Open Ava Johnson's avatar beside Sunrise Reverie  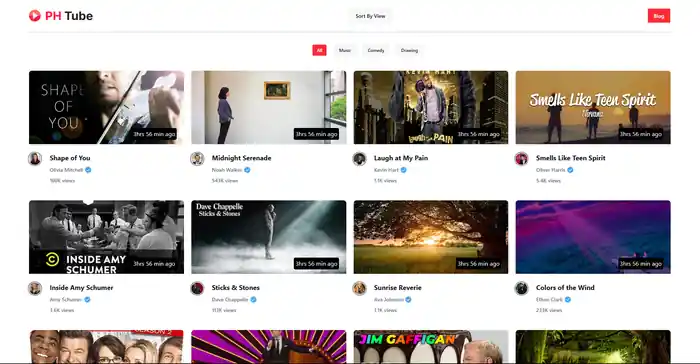coord(359,288)
